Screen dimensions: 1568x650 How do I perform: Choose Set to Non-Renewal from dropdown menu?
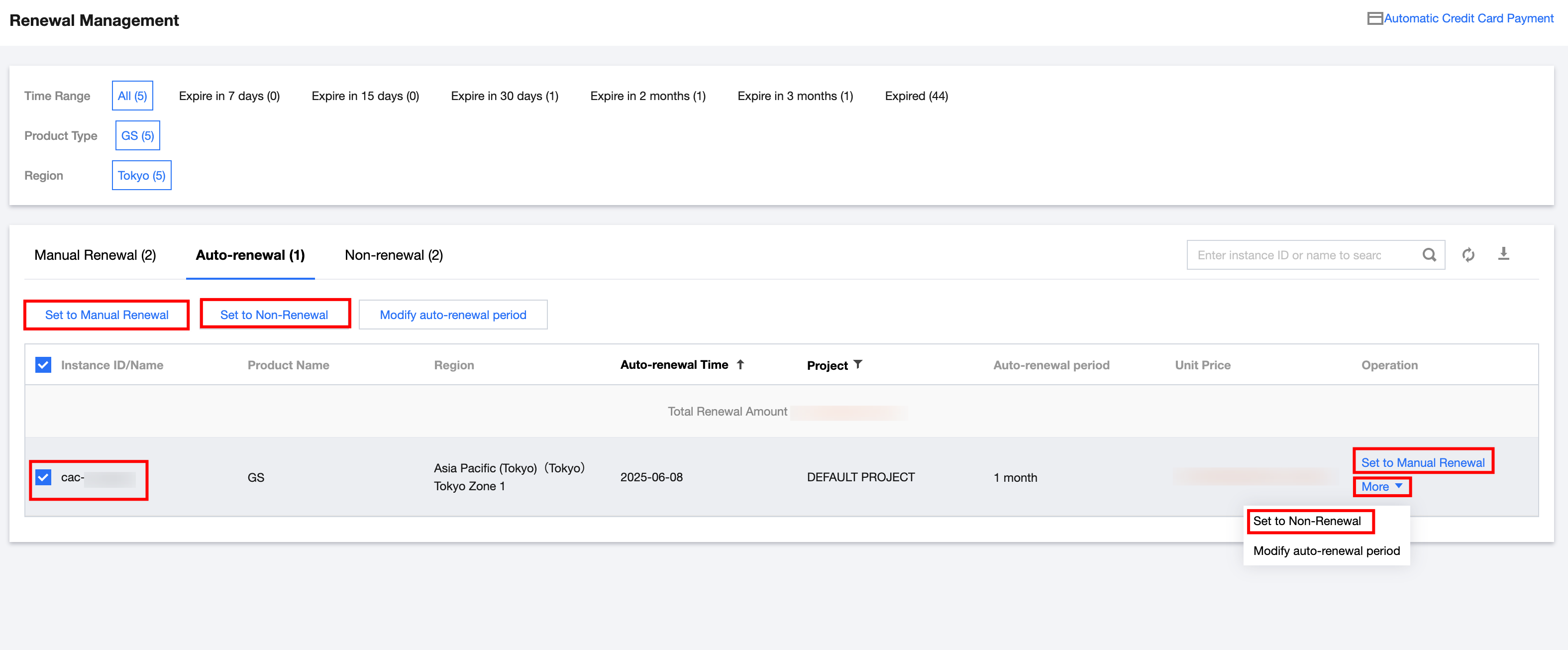[x=1307, y=521]
